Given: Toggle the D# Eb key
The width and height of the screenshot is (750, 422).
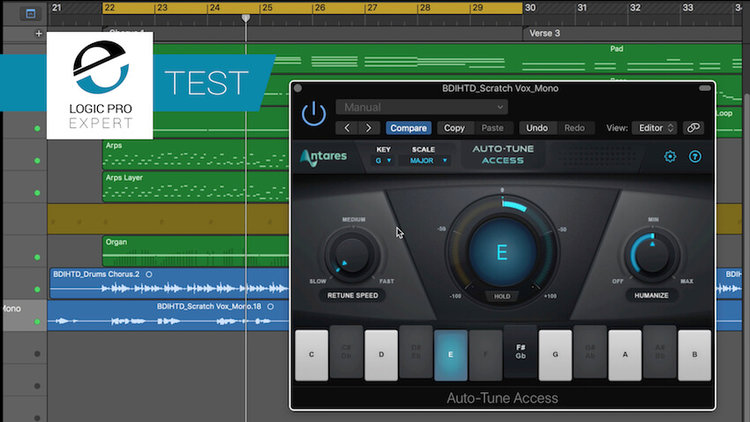Looking at the screenshot, I should pyautogui.click(x=416, y=352).
